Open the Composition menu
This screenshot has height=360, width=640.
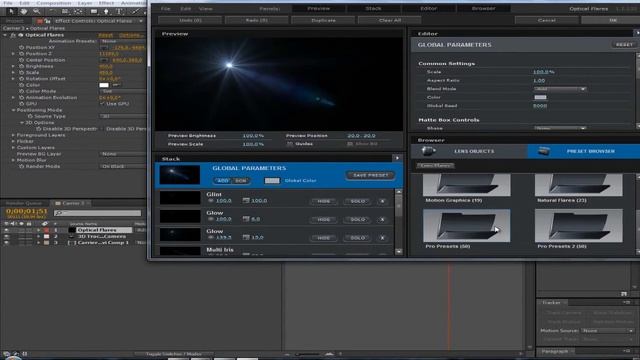[x=54, y=3]
